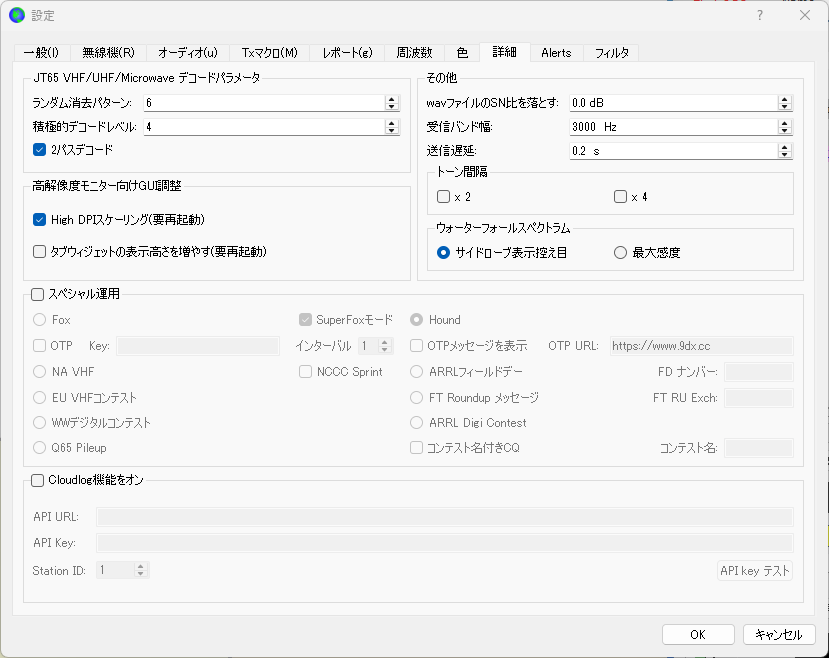Click the キャンセル button

[x=779, y=634]
